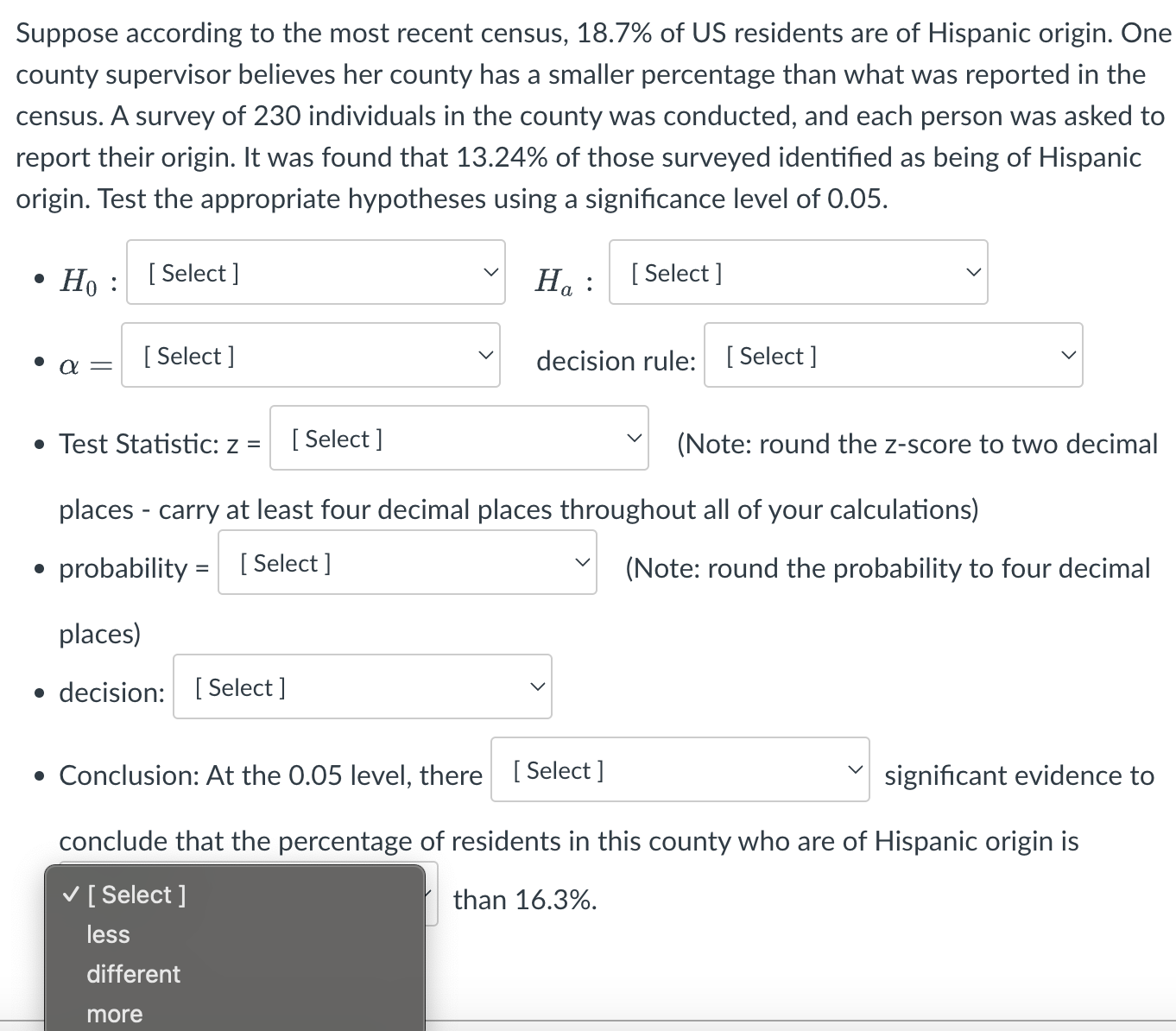The height and width of the screenshot is (1031, 1176).
Task: Open the H₀ hypothesis dropdown
Action: (x=315, y=272)
